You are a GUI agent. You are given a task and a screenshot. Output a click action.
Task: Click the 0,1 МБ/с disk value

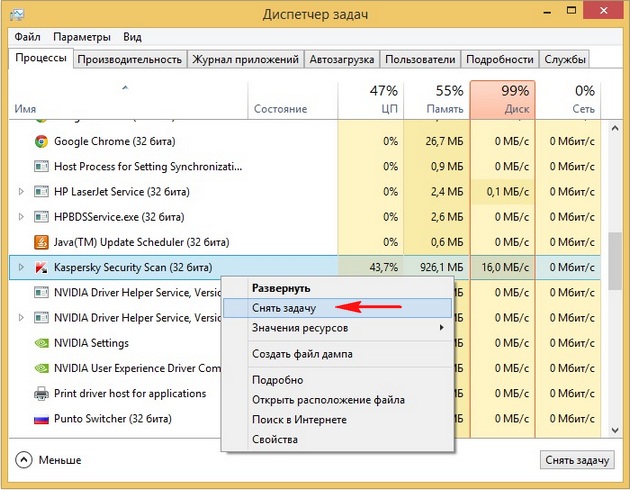coord(507,192)
